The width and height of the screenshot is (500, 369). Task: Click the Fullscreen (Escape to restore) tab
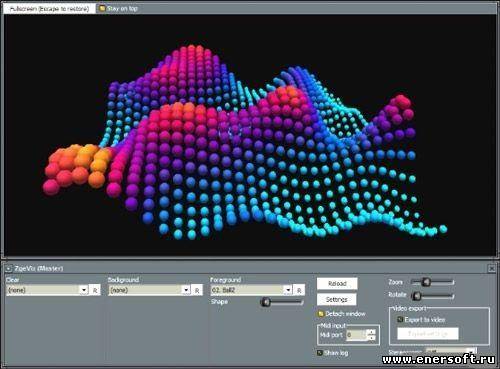(49, 9)
